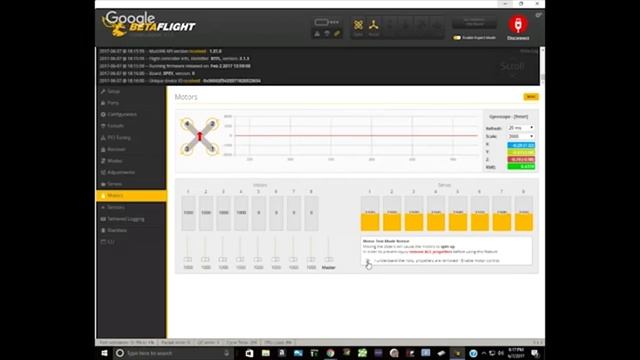The width and height of the screenshot is (640, 360).
Task: Check 'I understand the risks' motor control box
Action: point(367,260)
